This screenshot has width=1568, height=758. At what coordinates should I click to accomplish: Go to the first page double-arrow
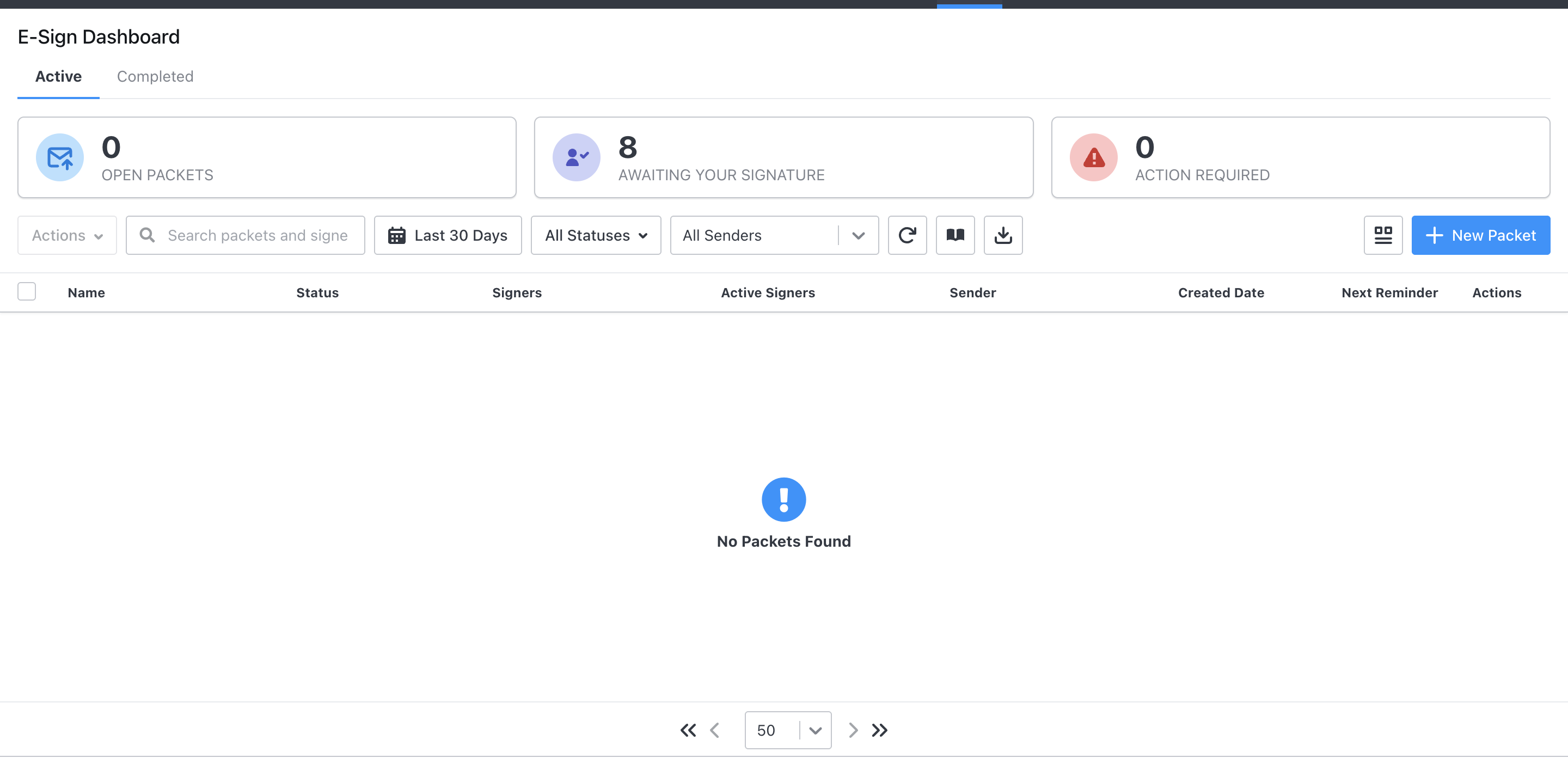pos(688,730)
